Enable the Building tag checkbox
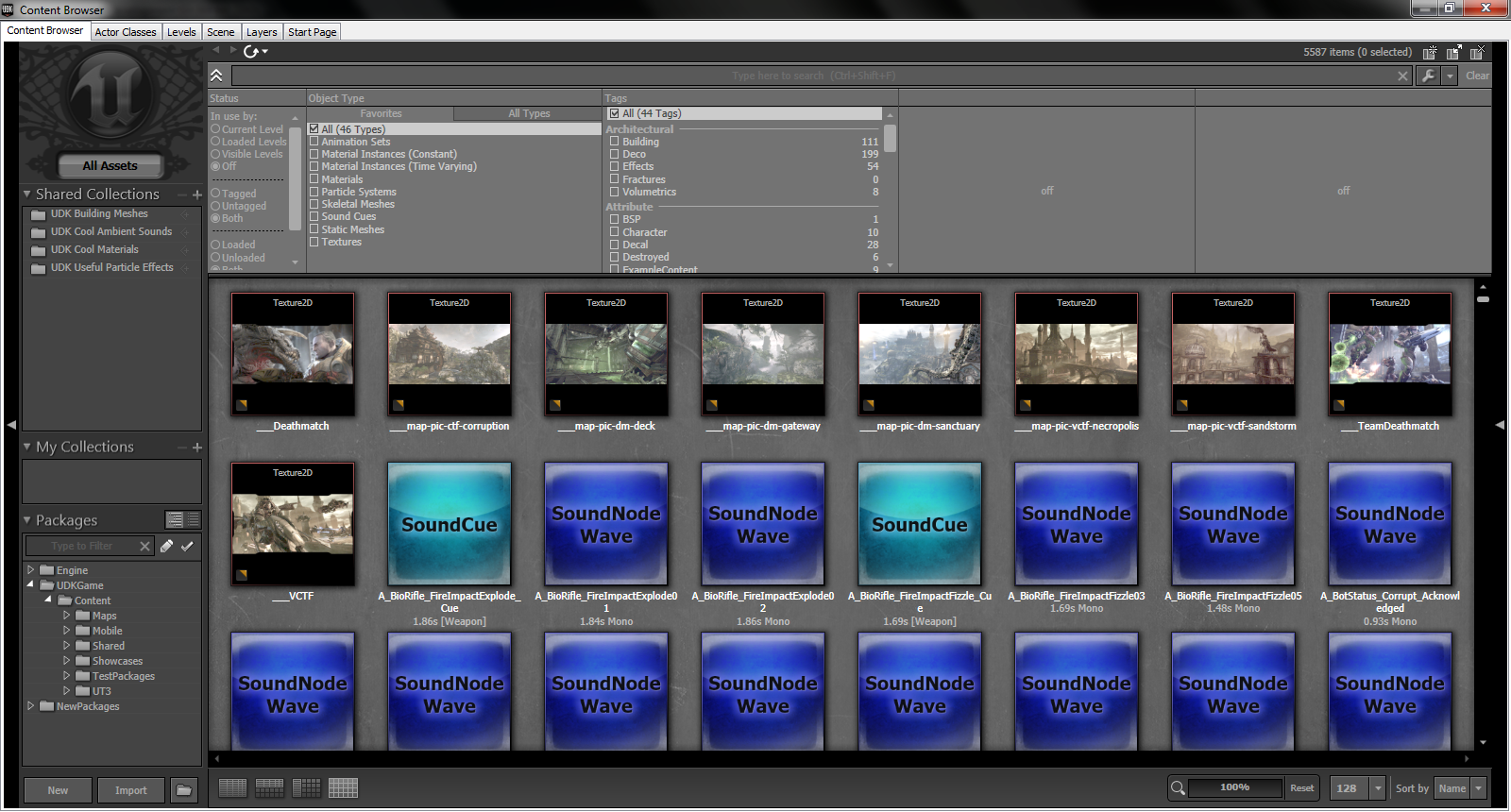 point(615,142)
